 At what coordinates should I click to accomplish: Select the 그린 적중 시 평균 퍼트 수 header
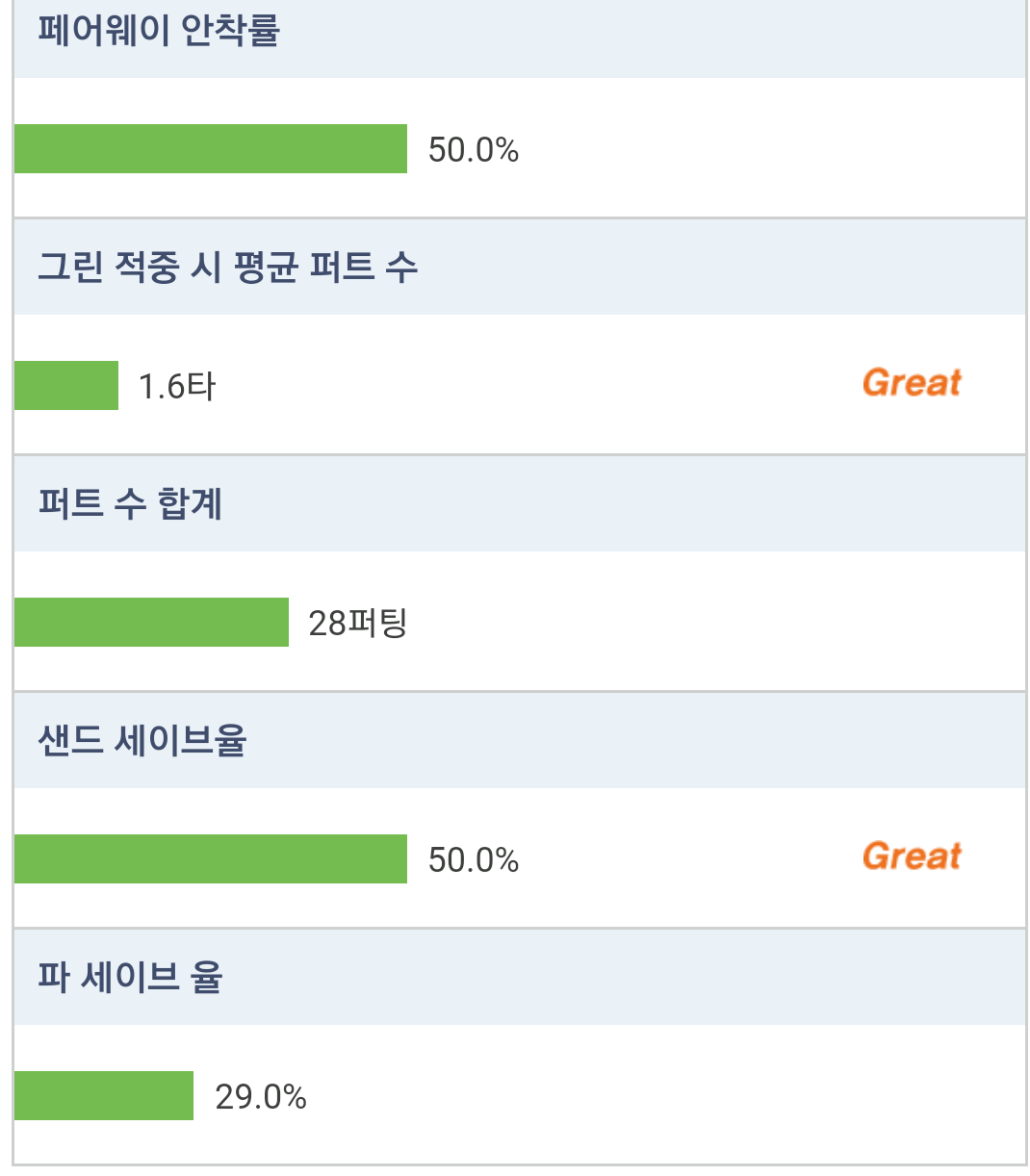click(228, 268)
